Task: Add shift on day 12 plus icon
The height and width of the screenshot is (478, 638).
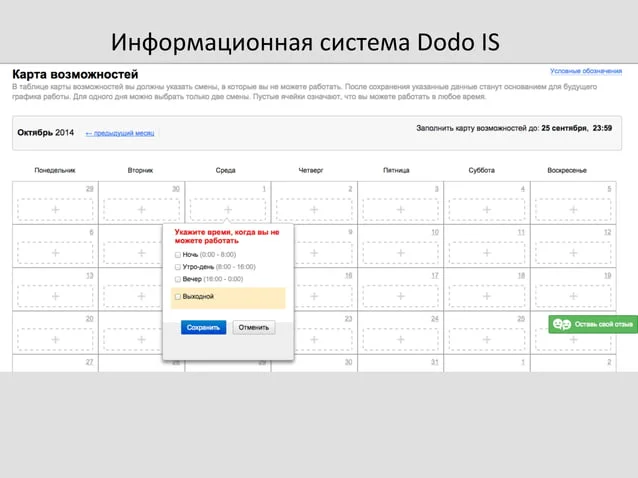Action: click(x=573, y=253)
